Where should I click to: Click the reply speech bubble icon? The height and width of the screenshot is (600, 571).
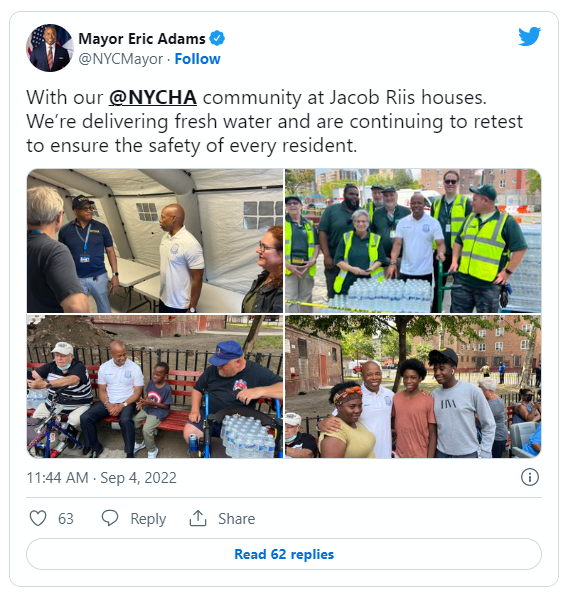coord(110,518)
